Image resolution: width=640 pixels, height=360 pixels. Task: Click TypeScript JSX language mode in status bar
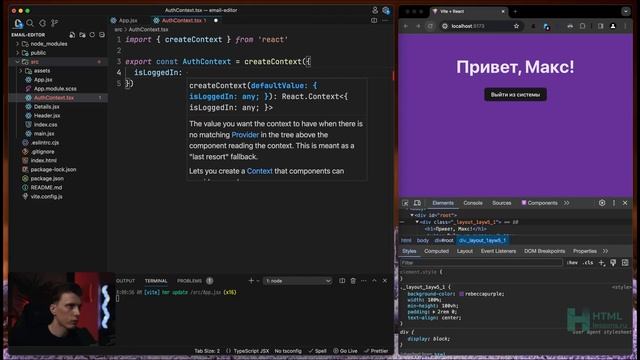(x=251, y=351)
